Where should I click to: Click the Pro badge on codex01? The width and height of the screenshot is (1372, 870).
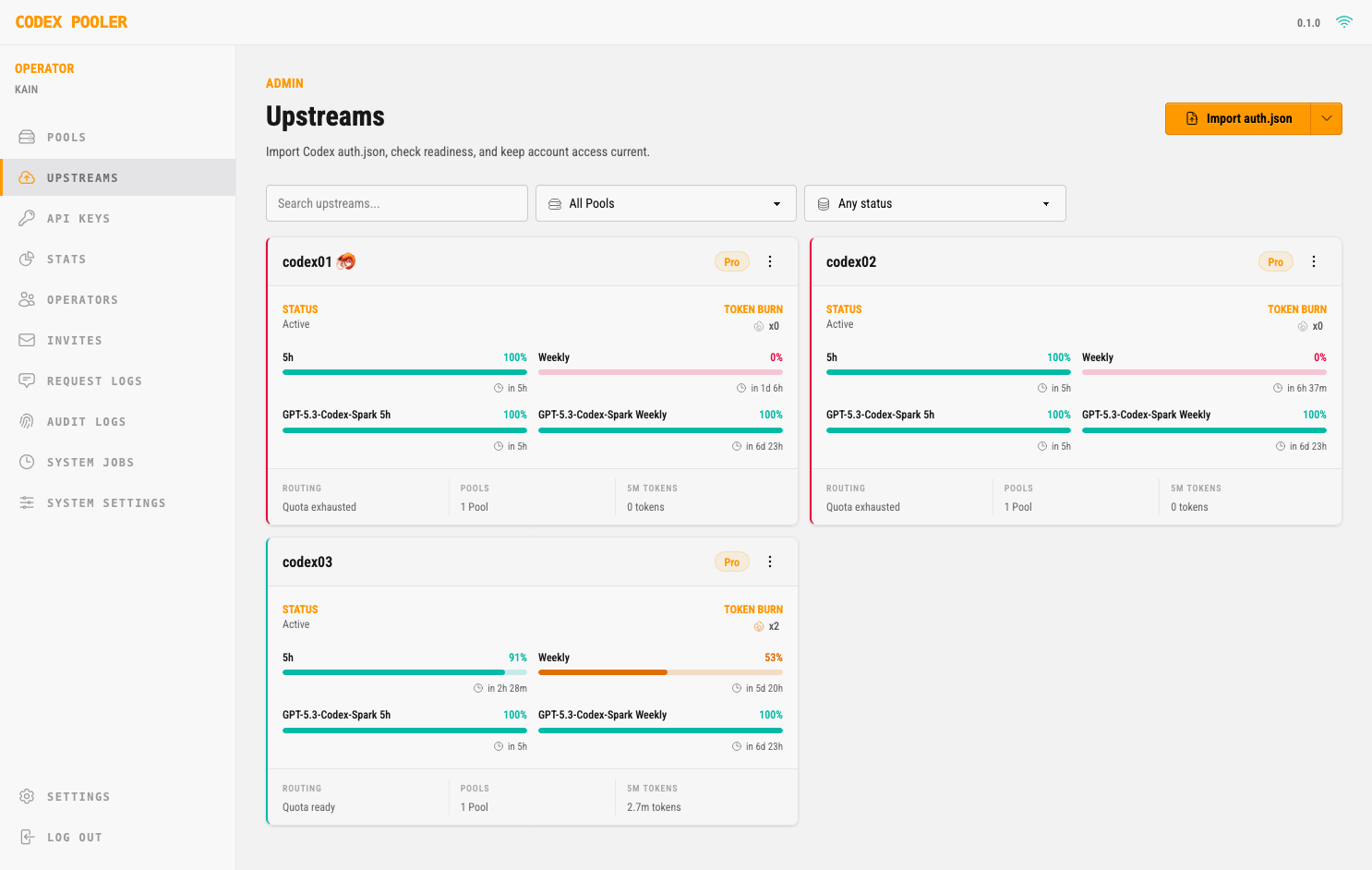click(732, 262)
